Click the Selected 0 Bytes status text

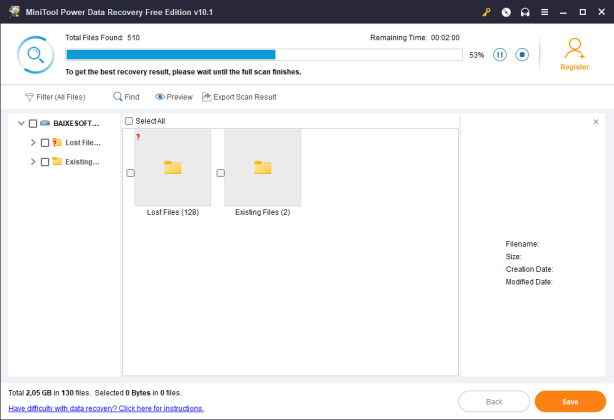tap(138, 393)
